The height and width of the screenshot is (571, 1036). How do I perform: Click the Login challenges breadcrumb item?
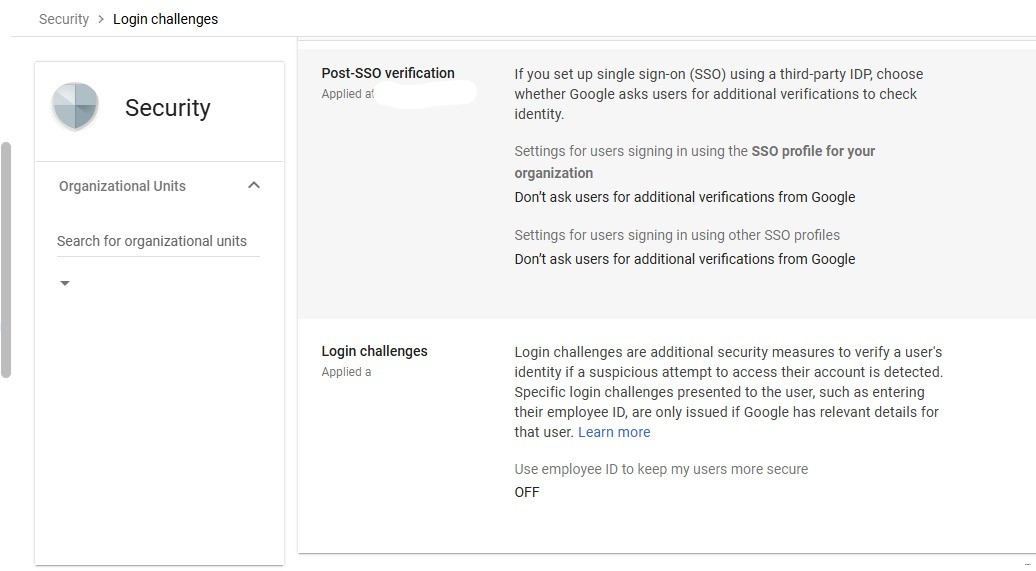click(165, 19)
